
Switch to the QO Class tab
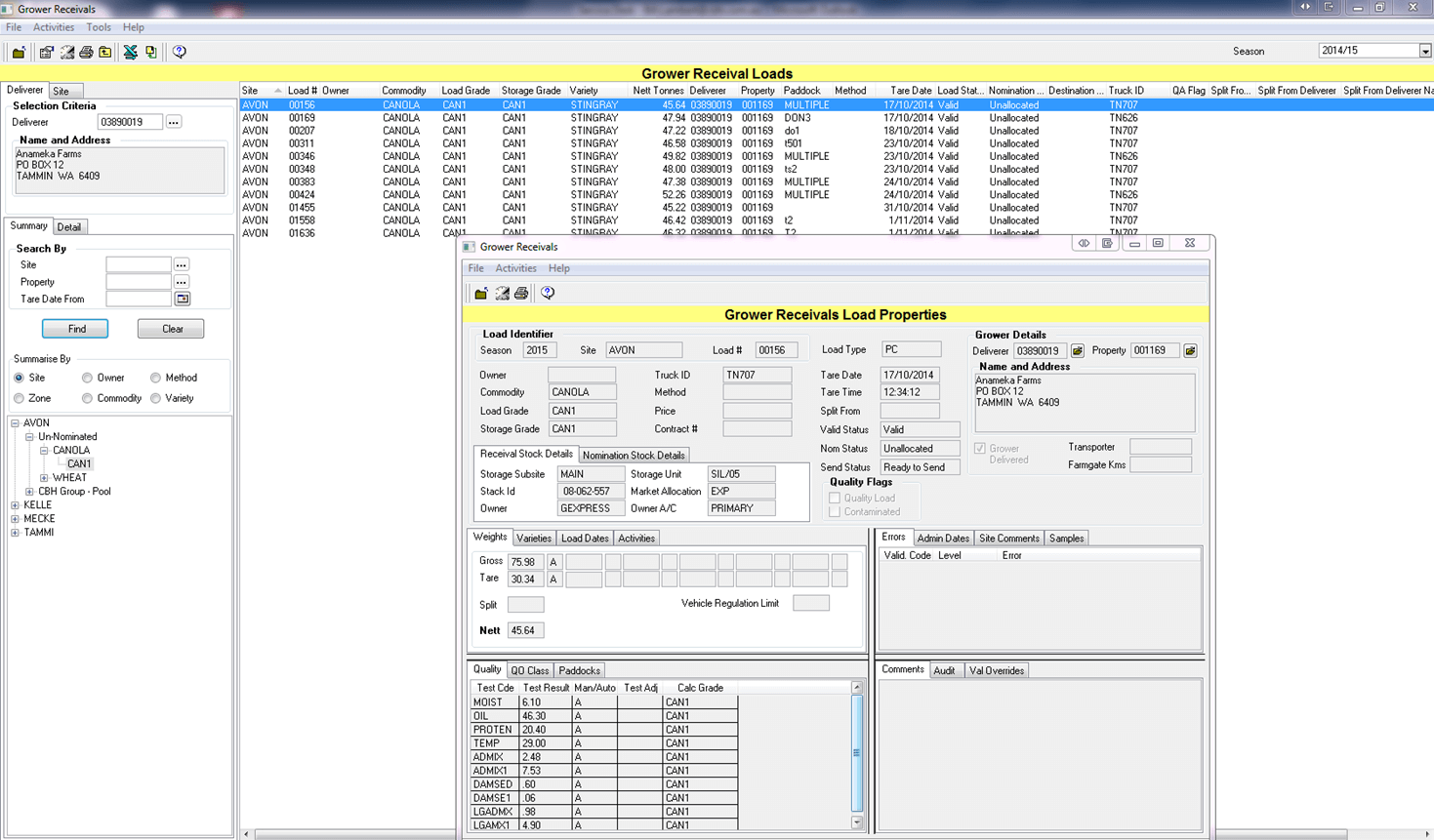pos(530,671)
